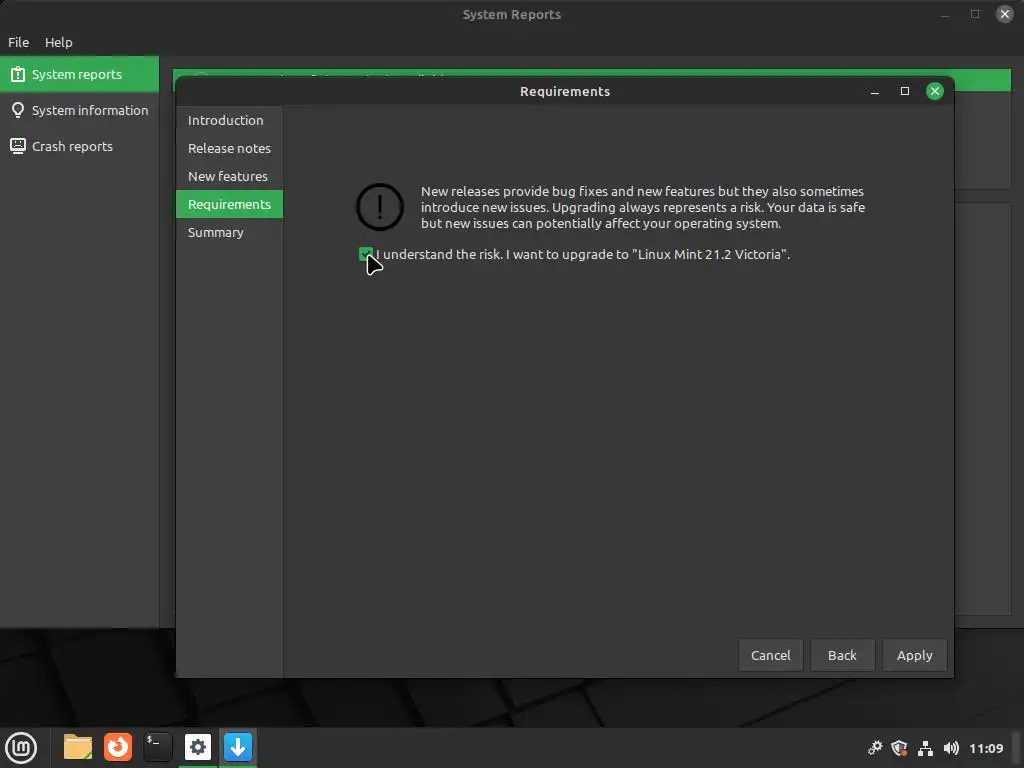Go to the Summary step
The image size is (1024, 768).
(229, 232)
